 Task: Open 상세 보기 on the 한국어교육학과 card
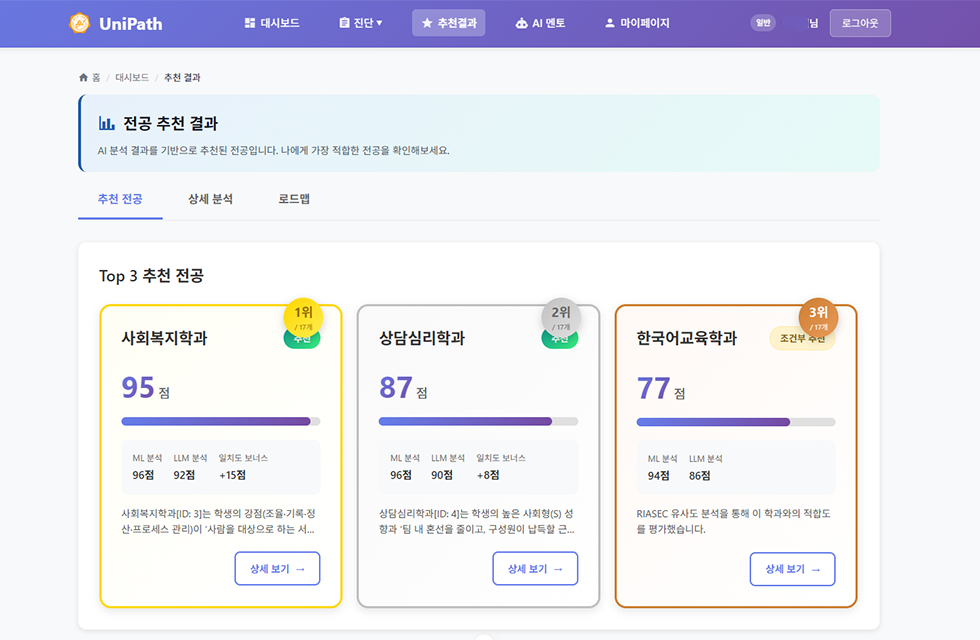(x=793, y=568)
